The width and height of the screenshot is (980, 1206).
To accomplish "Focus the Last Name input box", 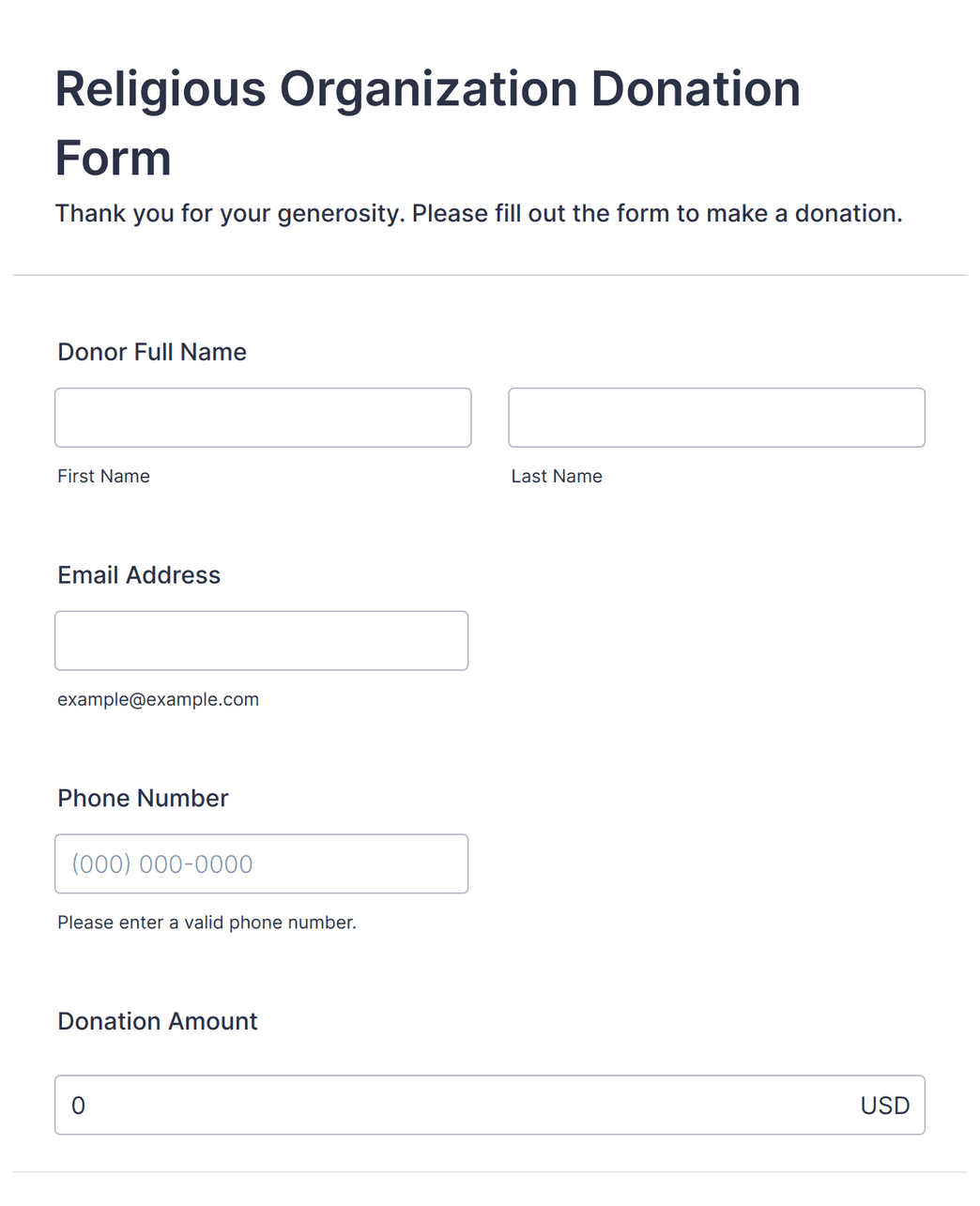I will (x=716, y=418).
